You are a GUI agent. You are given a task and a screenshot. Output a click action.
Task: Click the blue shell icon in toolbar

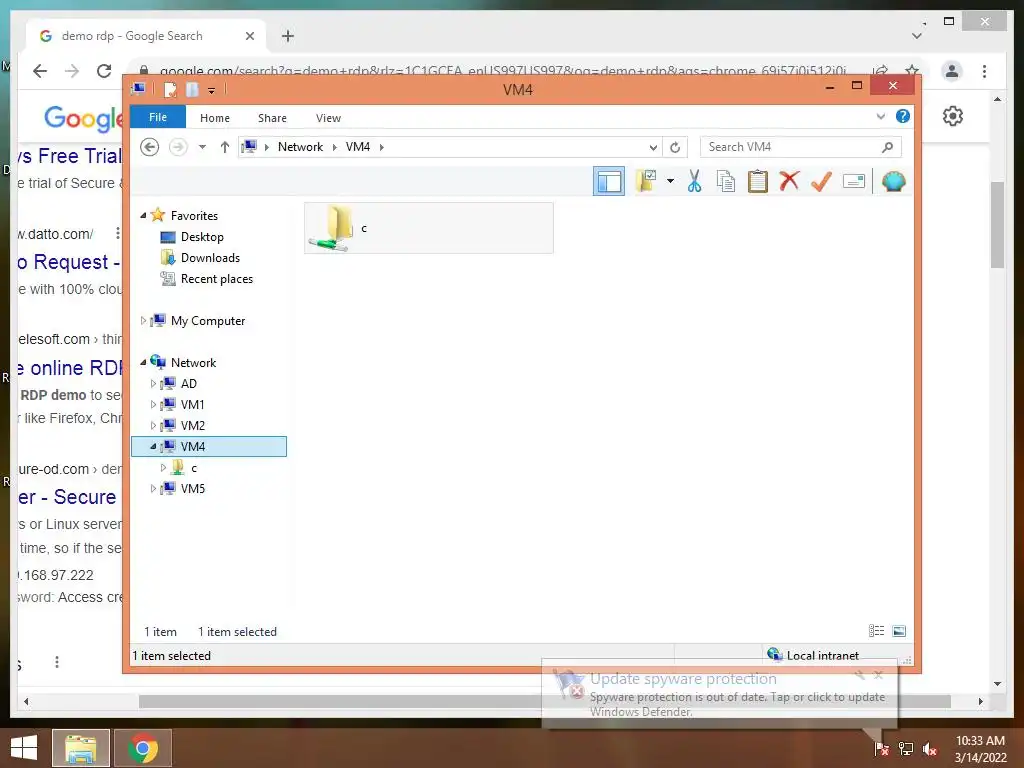(893, 181)
